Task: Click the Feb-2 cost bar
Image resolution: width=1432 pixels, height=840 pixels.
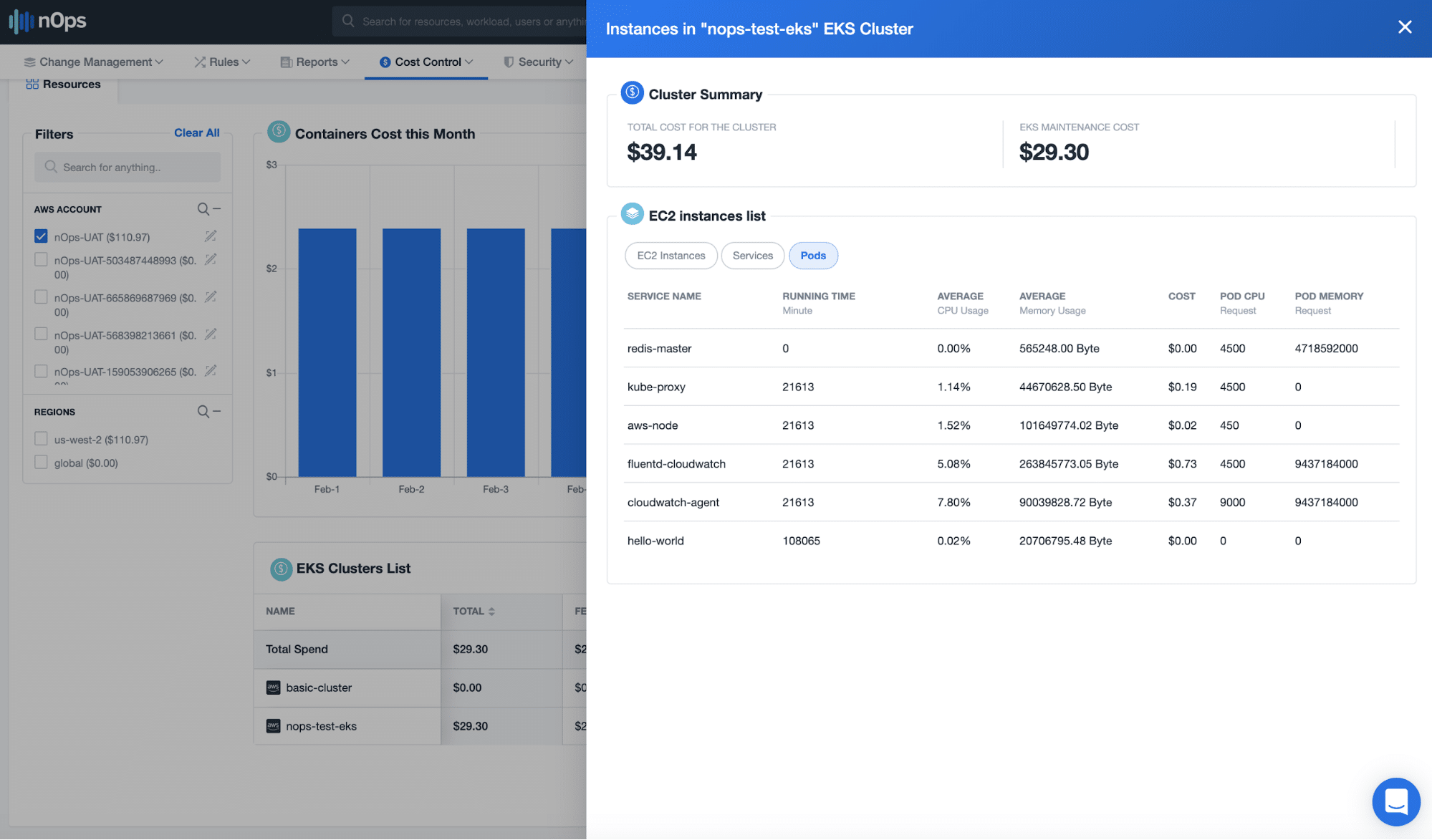Action: (x=411, y=352)
